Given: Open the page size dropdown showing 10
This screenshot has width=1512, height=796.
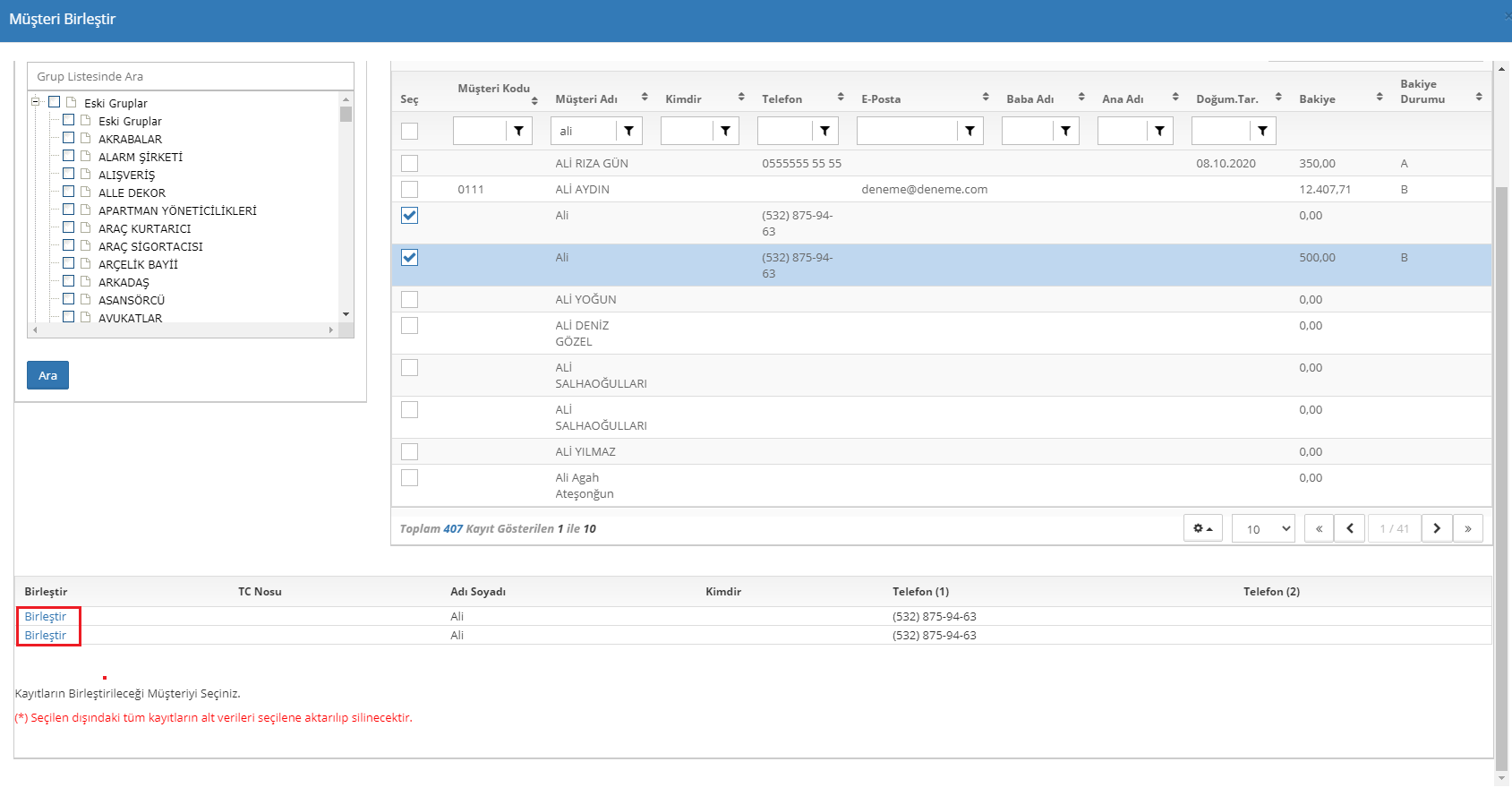Looking at the screenshot, I should click(1263, 528).
